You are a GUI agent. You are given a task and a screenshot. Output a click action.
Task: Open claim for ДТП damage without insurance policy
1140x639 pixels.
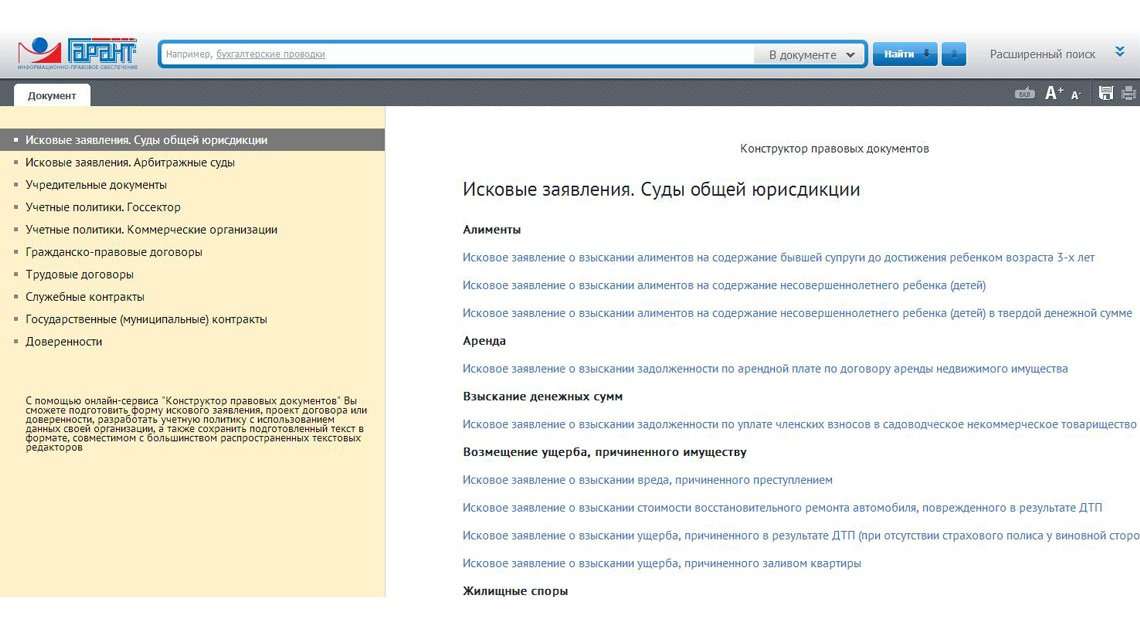(x=800, y=536)
